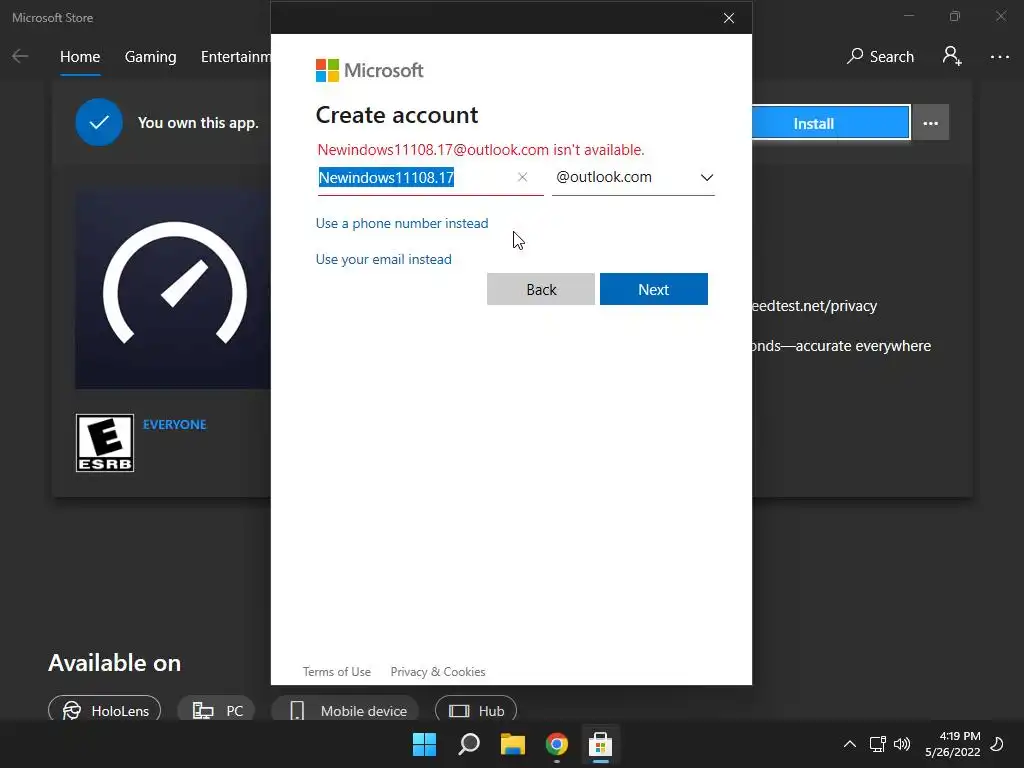
Task: Click the speedtest.net/privacy link text
Action: click(814, 306)
